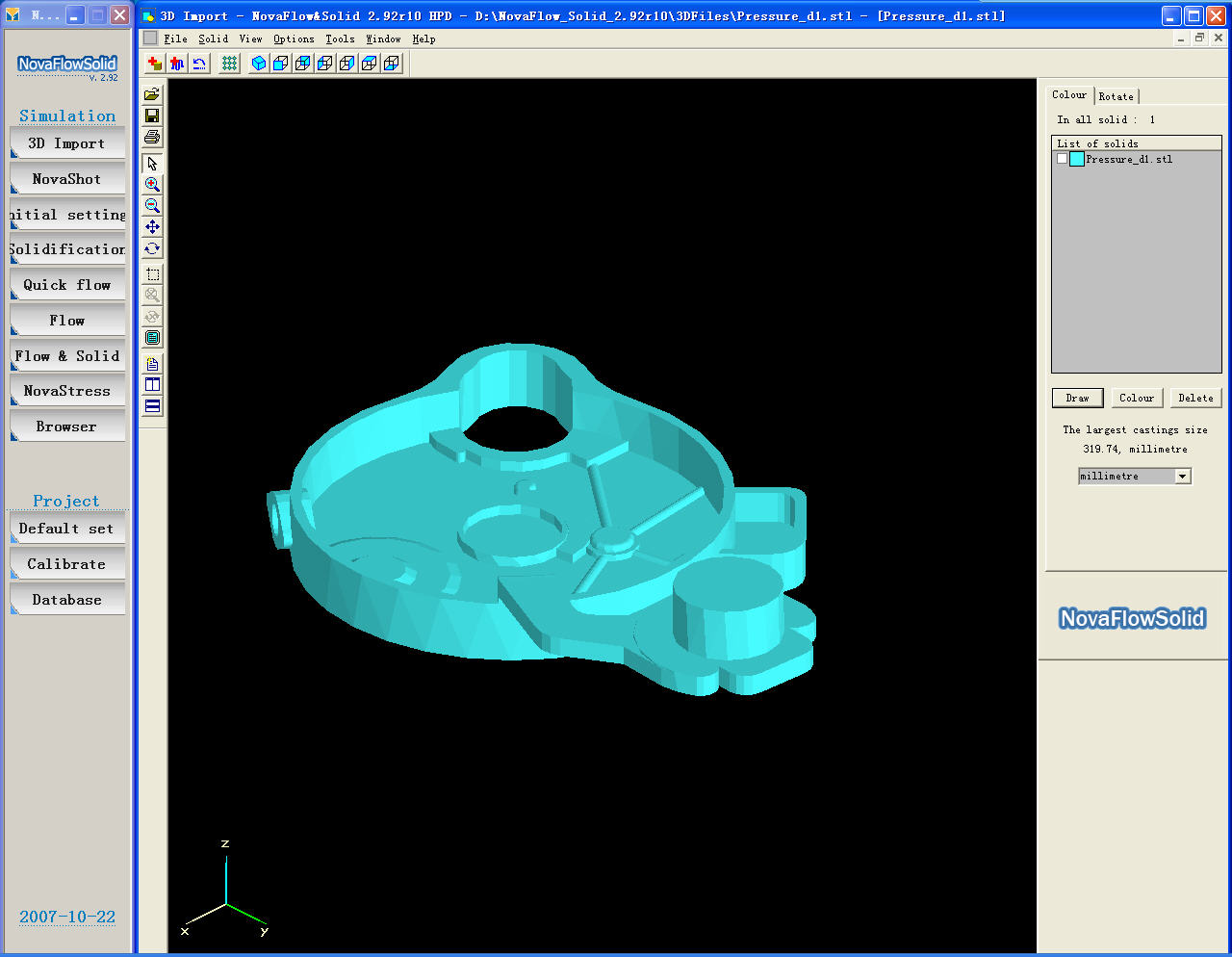Select the cube with cyan right face view

point(347,64)
